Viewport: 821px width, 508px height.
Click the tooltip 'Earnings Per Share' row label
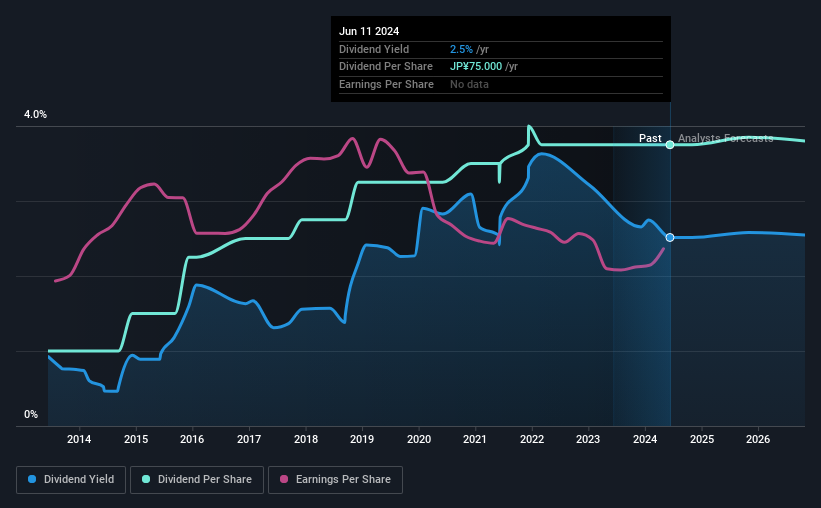click(386, 84)
